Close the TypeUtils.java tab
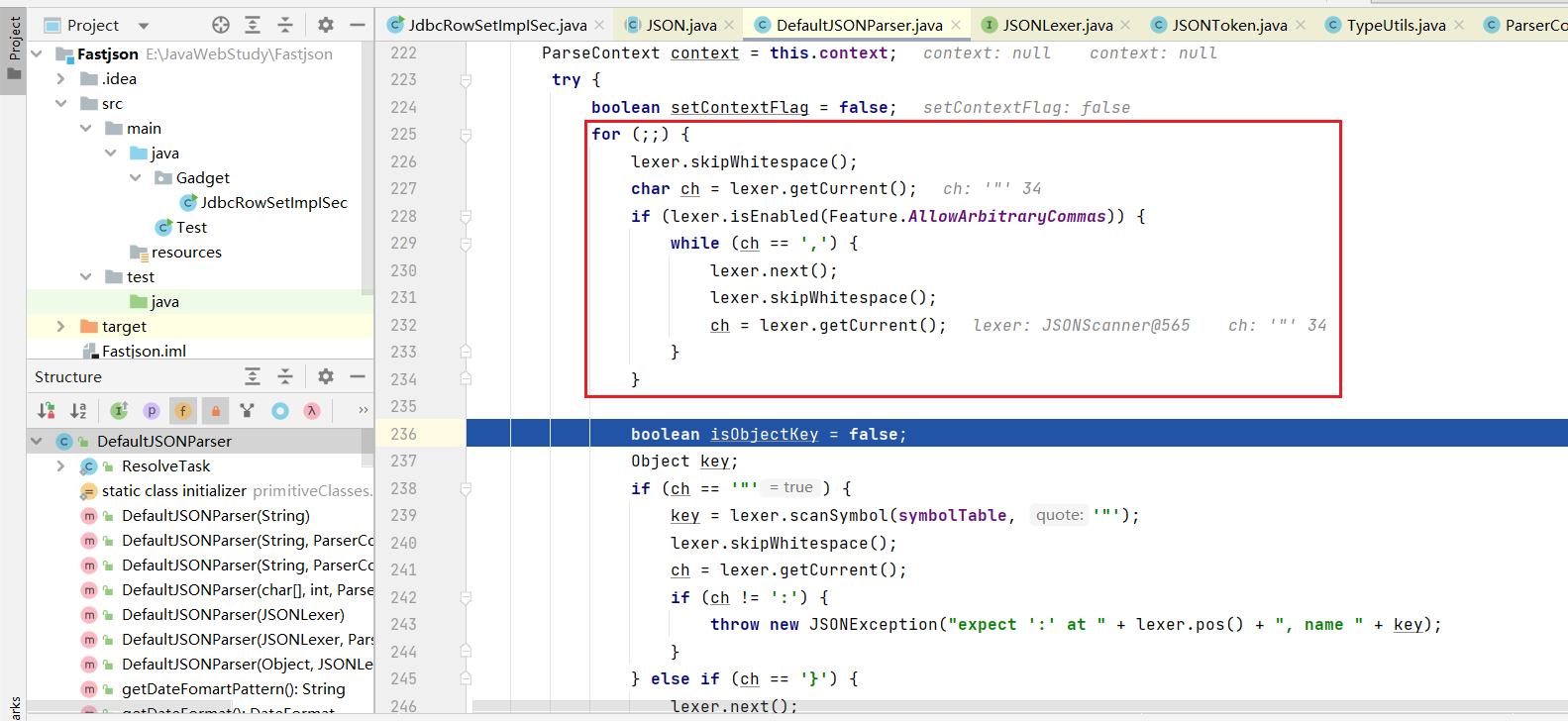The image size is (1568, 721). (1459, 25)
